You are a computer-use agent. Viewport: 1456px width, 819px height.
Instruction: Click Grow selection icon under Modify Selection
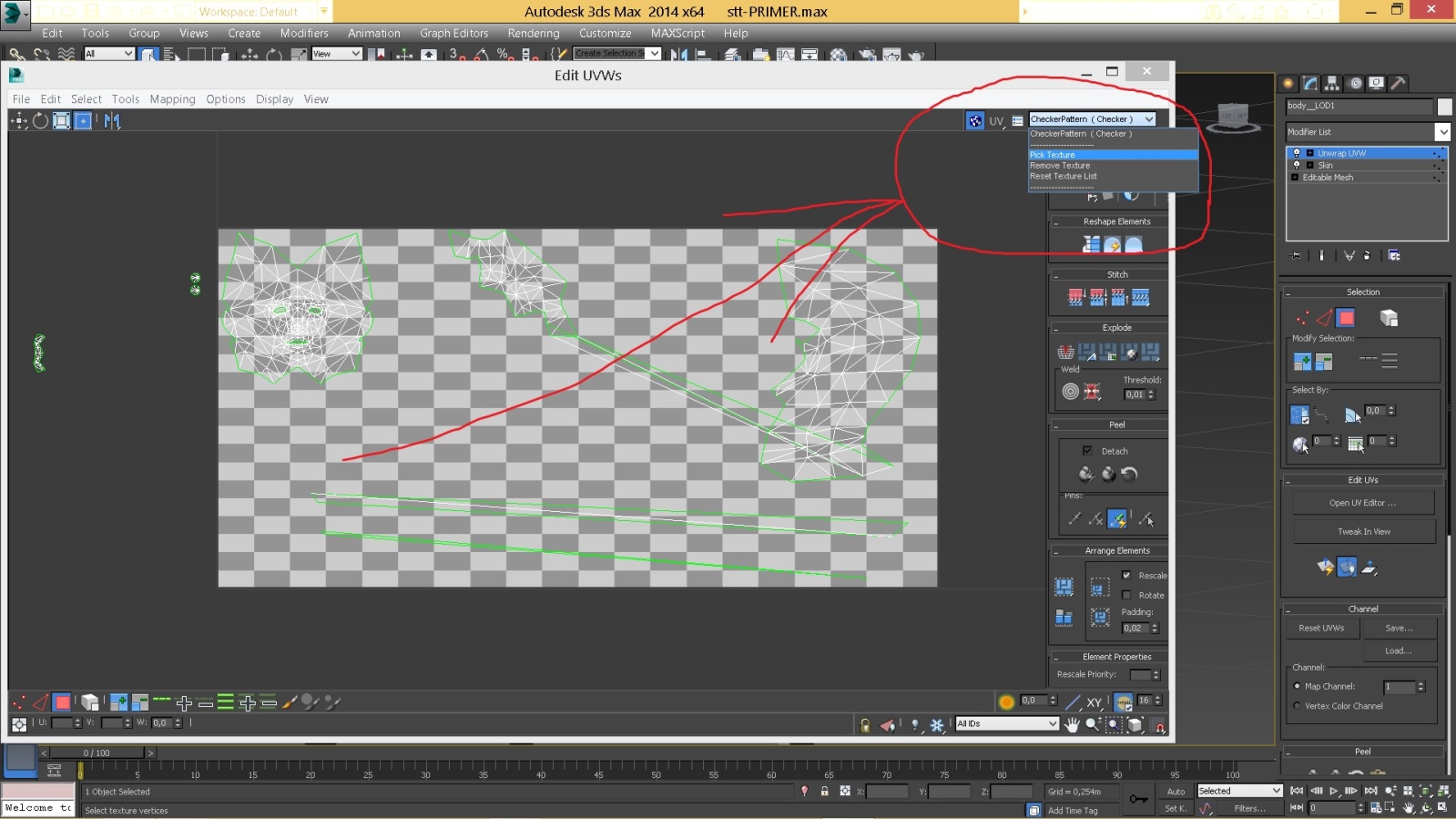pyautogui.click(x=1302, y=362)
